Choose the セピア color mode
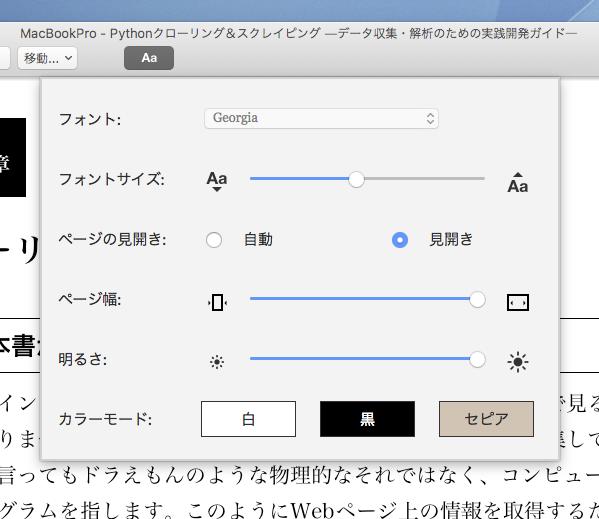This screenshot has height=519, width=599. [486, 419]
